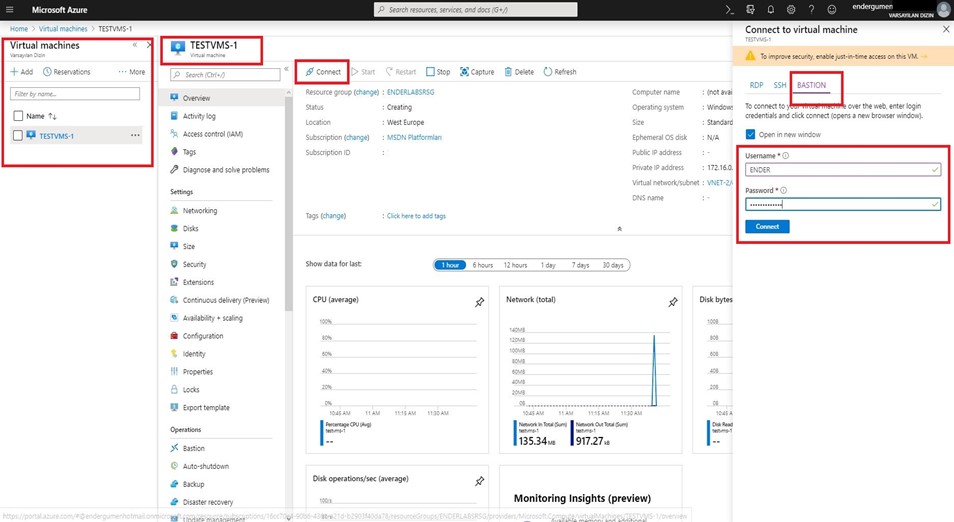This screenshot has height=522, width=954.
Task: Open the notifications bell
Action: tap(770, 10)
